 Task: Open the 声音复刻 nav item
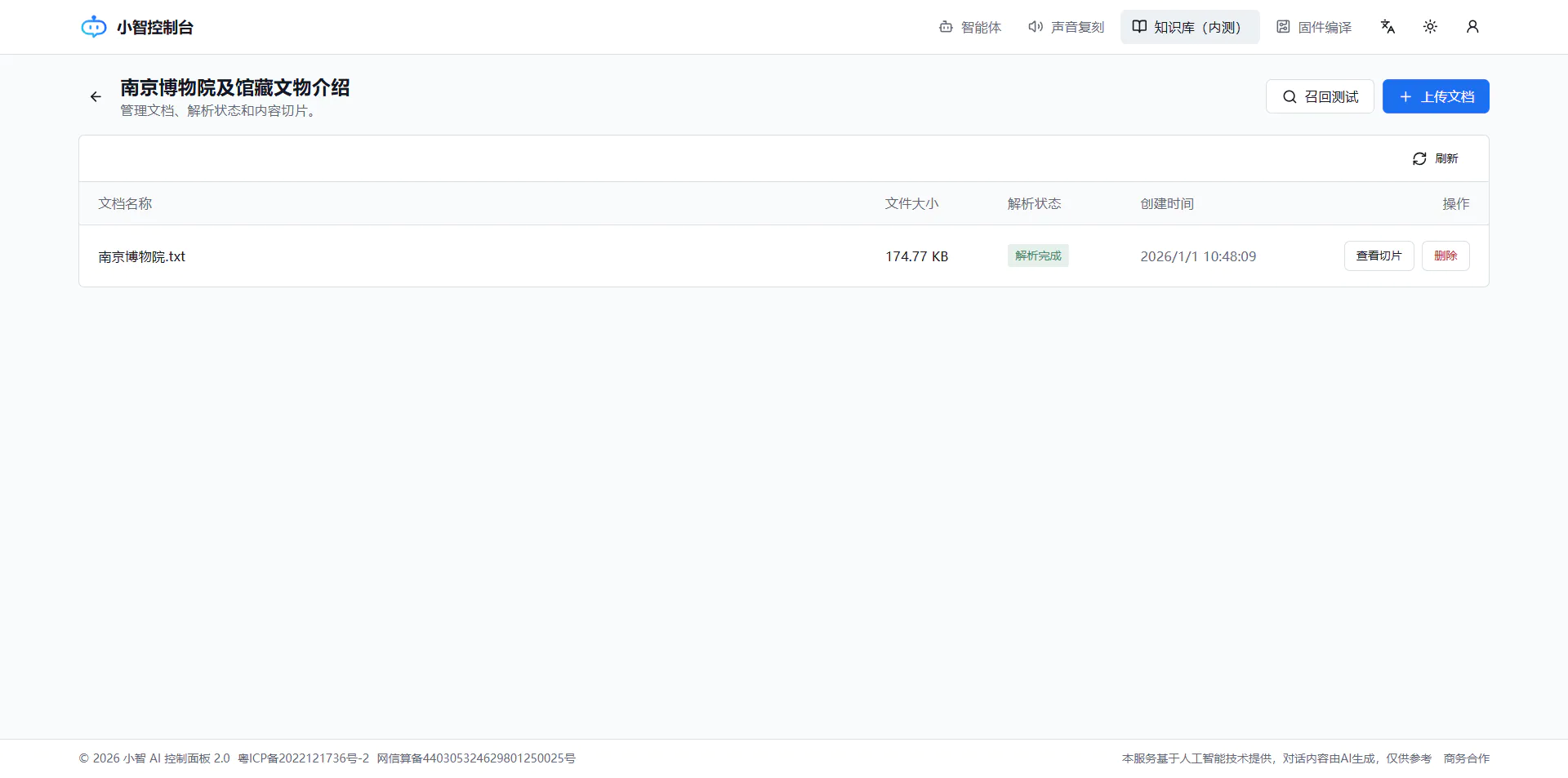tap(1066, 27)
